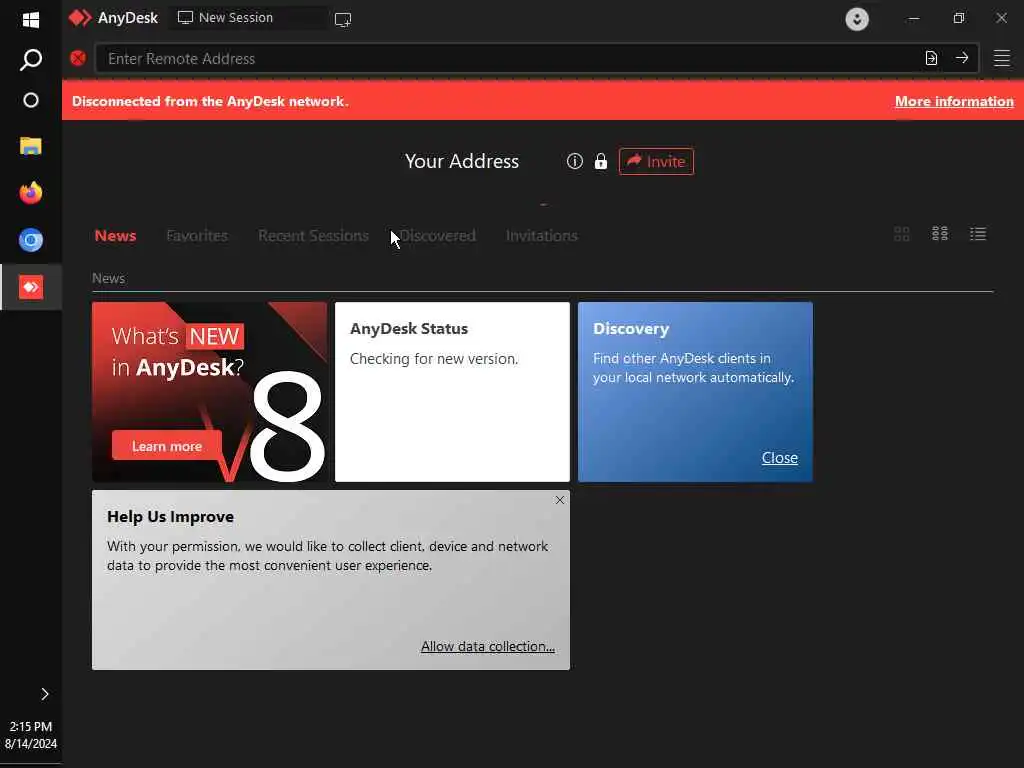Open the Discovered tab
Image resolution: width=1024 pixels, height=768 pixels.
438,236
